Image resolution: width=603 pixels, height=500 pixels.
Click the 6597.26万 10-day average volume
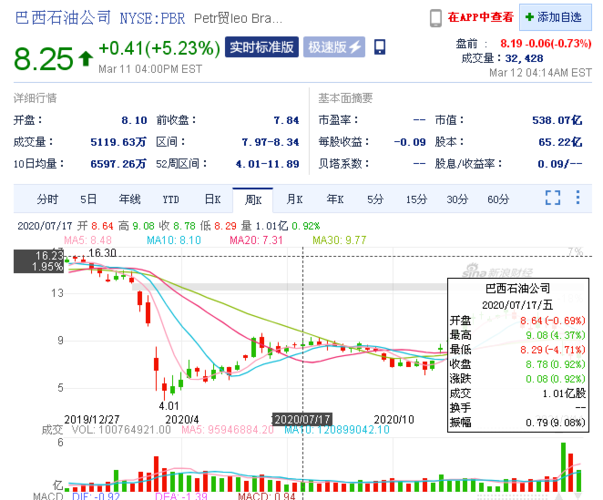coord(118,164)
